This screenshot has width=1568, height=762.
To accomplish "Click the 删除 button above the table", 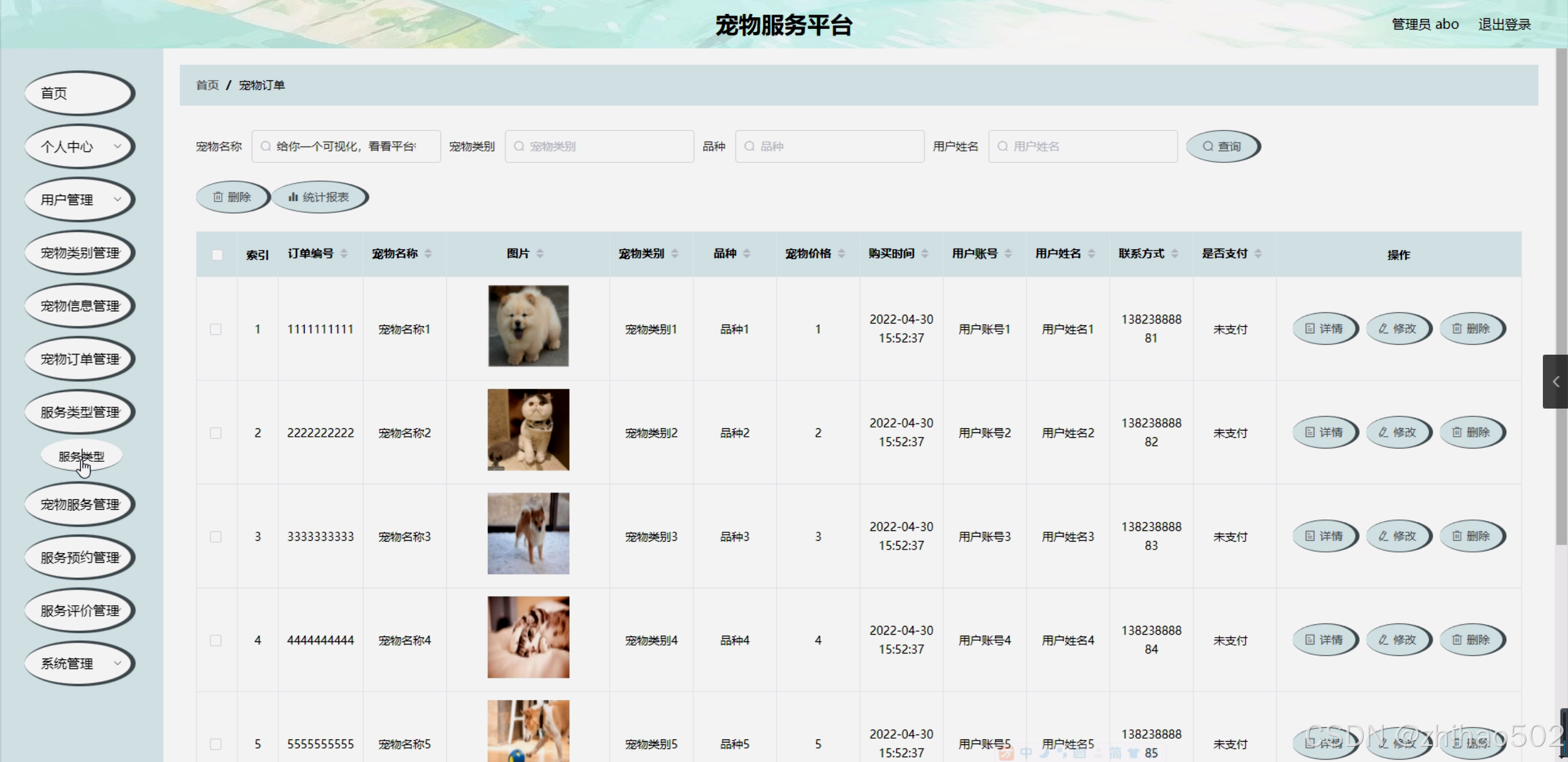I will tap(232, 197).
